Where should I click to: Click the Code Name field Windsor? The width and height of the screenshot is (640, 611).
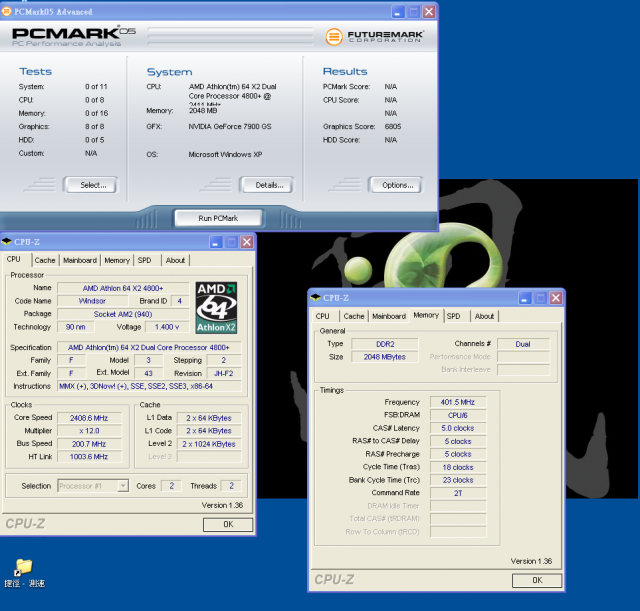(x=92, y=301)
